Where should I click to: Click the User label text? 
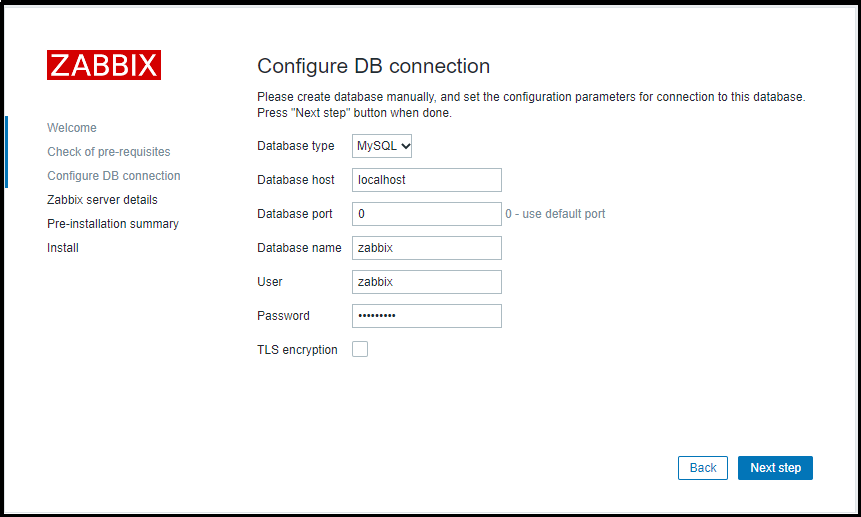tap(270, 282)
